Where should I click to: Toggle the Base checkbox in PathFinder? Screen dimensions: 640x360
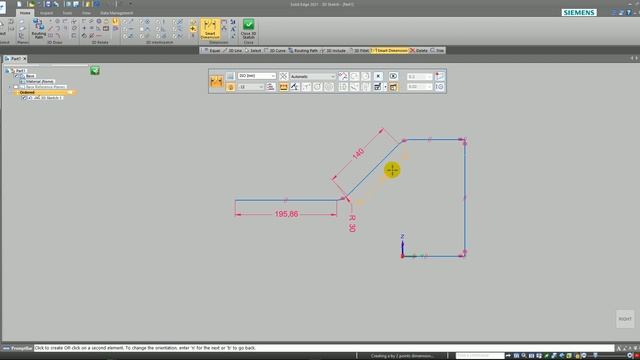point(17,76)
